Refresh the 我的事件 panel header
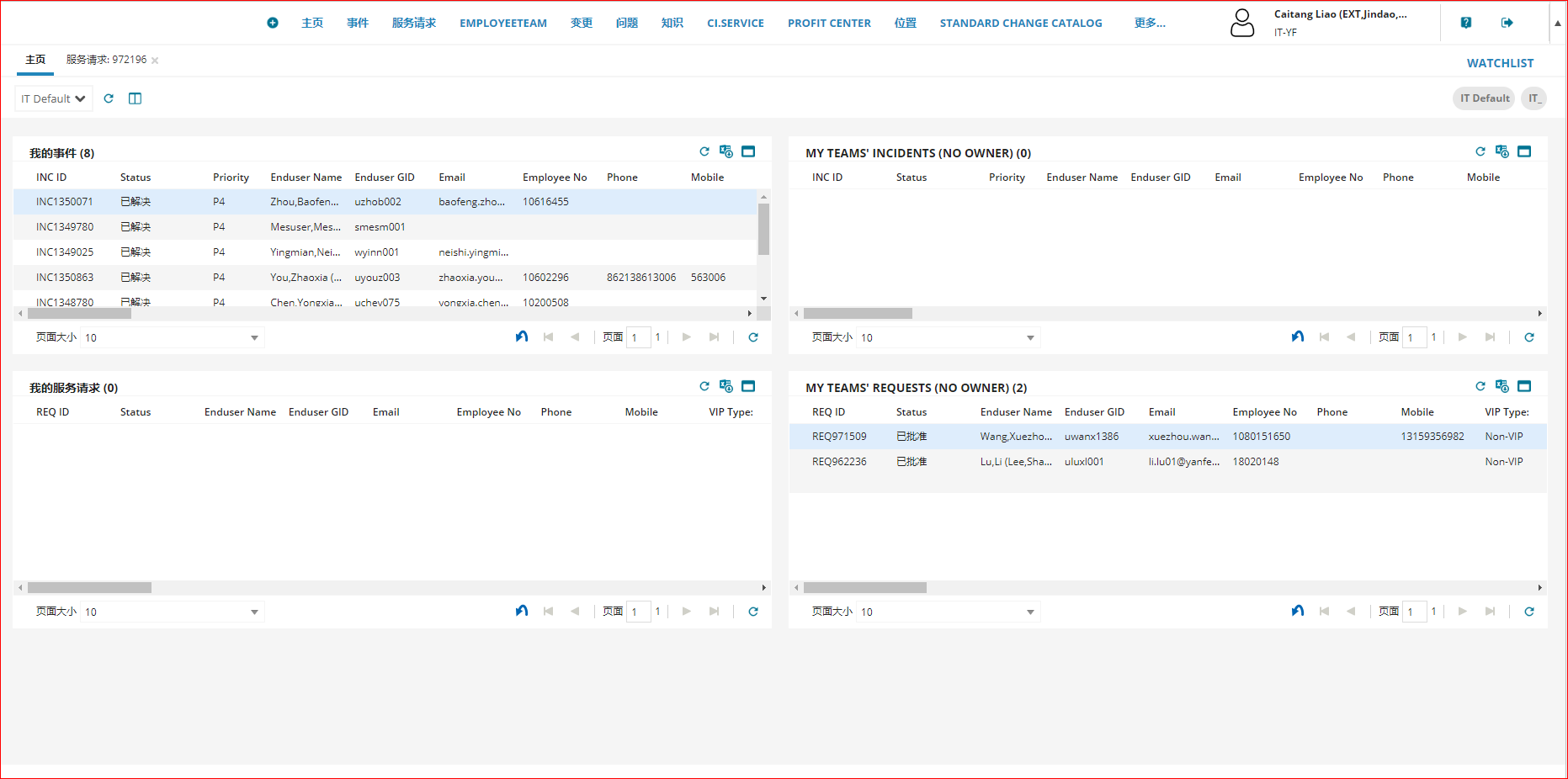The height and width of the screenshot is (779, 1568). pyautogui.click(x=704, y=151)
